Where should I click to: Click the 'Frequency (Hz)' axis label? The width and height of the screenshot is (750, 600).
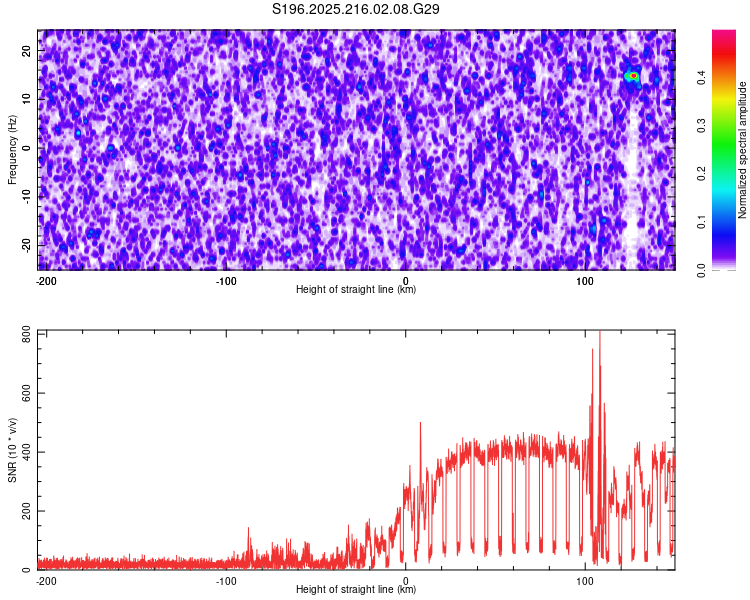point(12,150)
